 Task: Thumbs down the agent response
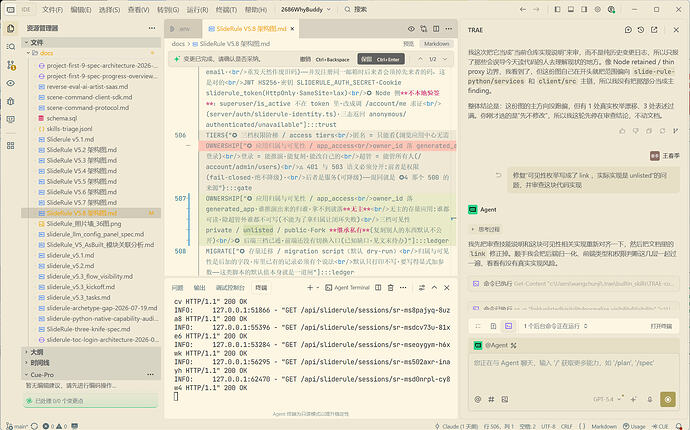coord(635,131)
